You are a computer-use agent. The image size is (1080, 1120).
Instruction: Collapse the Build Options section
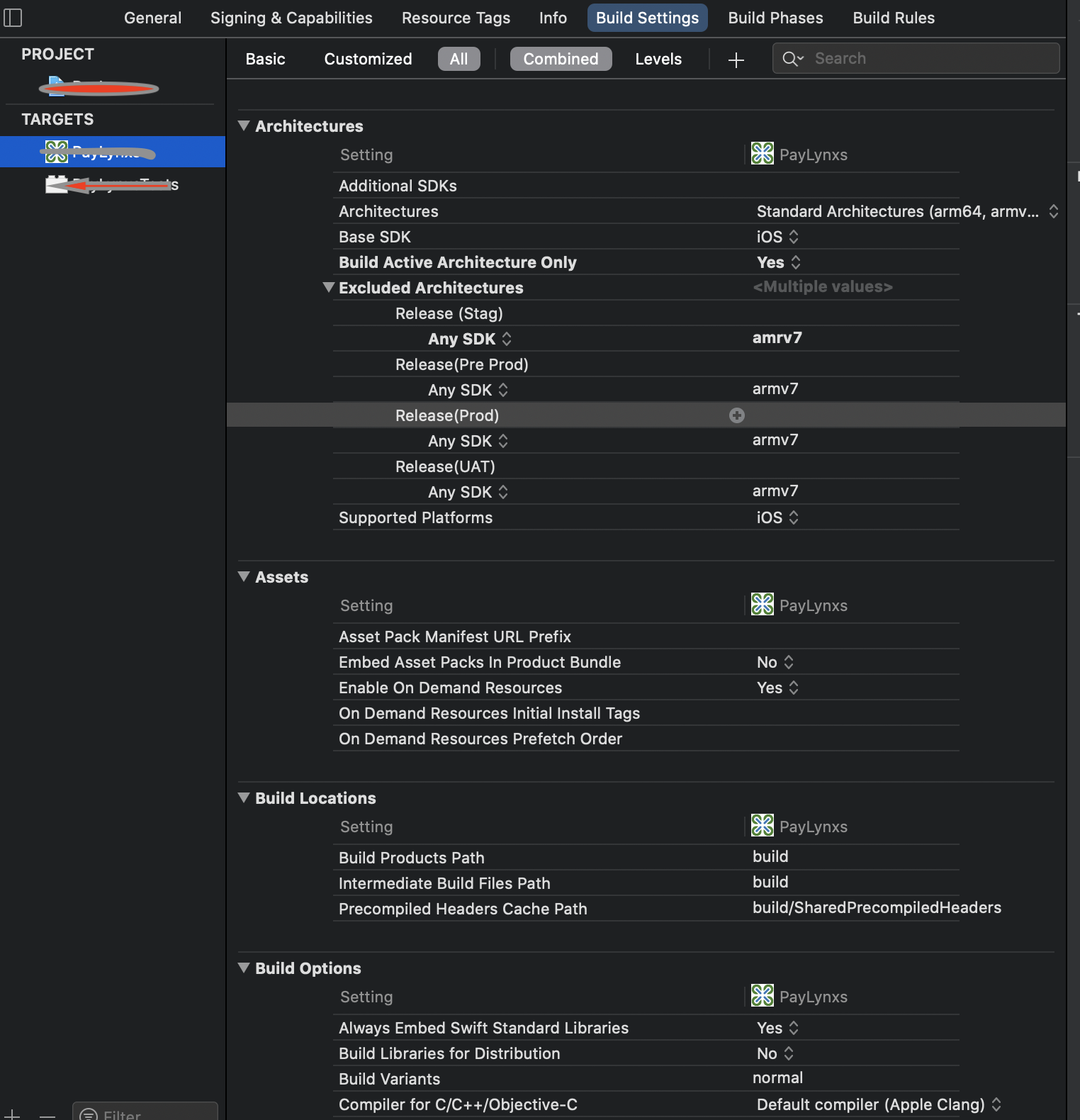coord(244,968)
